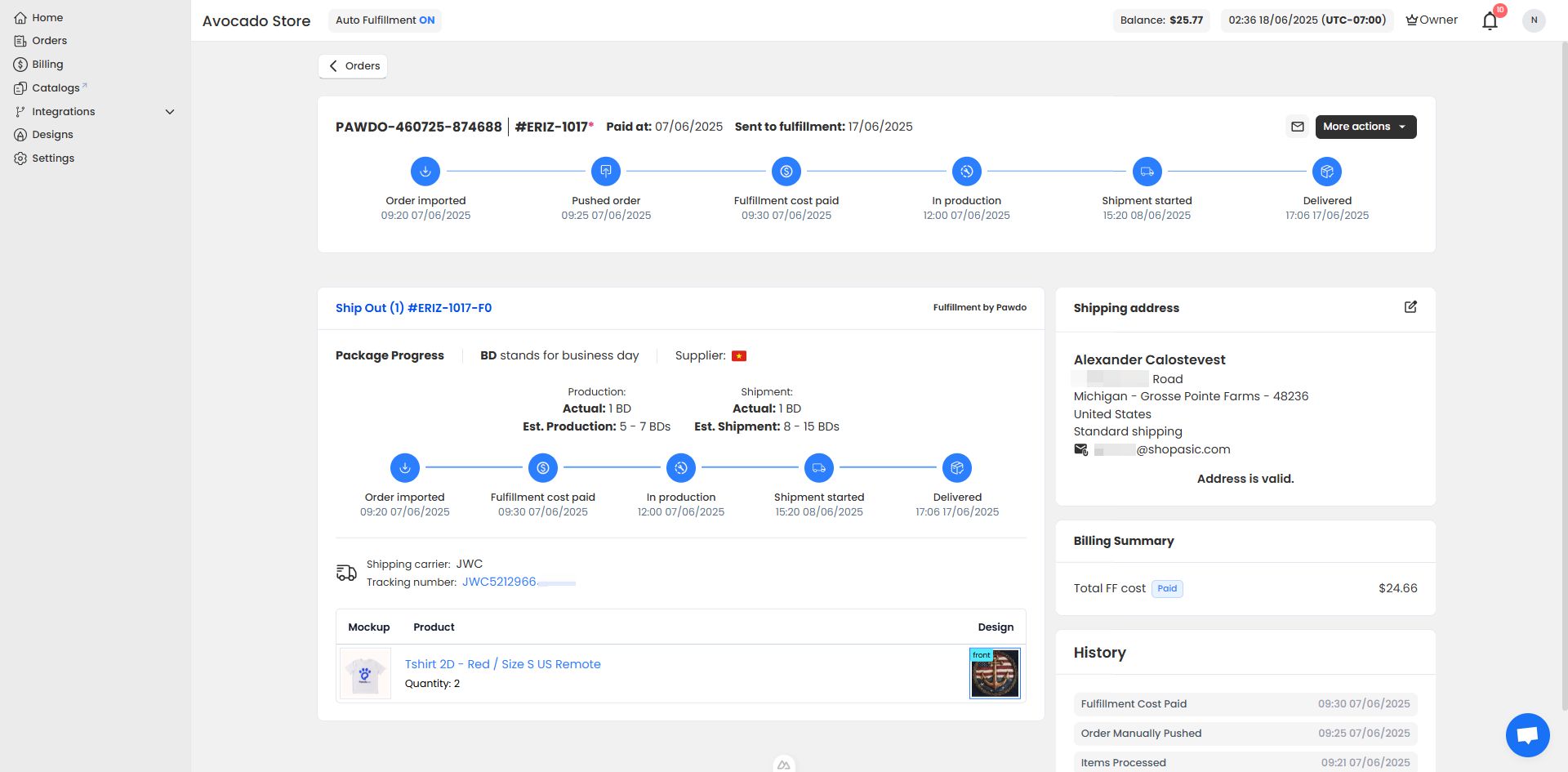Toggle Auto Fulfillment ON badge
This screenshot has width=1568, height=772.
pyautogui.click(x=385, y=20)
